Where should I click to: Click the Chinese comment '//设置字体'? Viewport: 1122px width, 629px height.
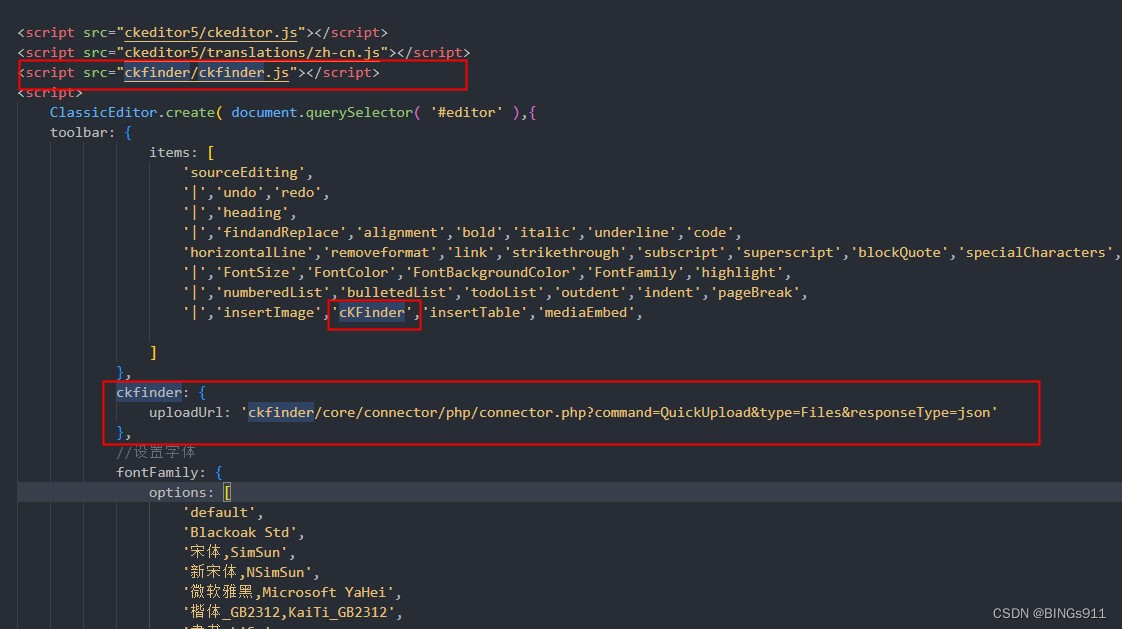[156, 452]
